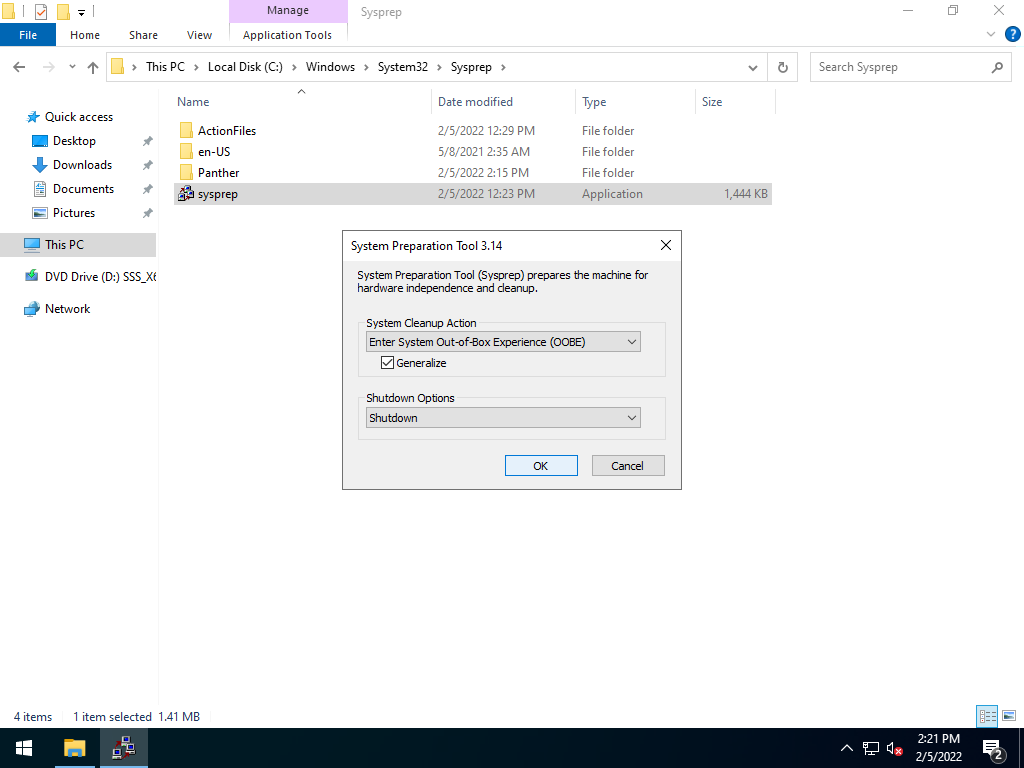
Task: Open the View ribbon tab
Action: (x=199, y=35)
